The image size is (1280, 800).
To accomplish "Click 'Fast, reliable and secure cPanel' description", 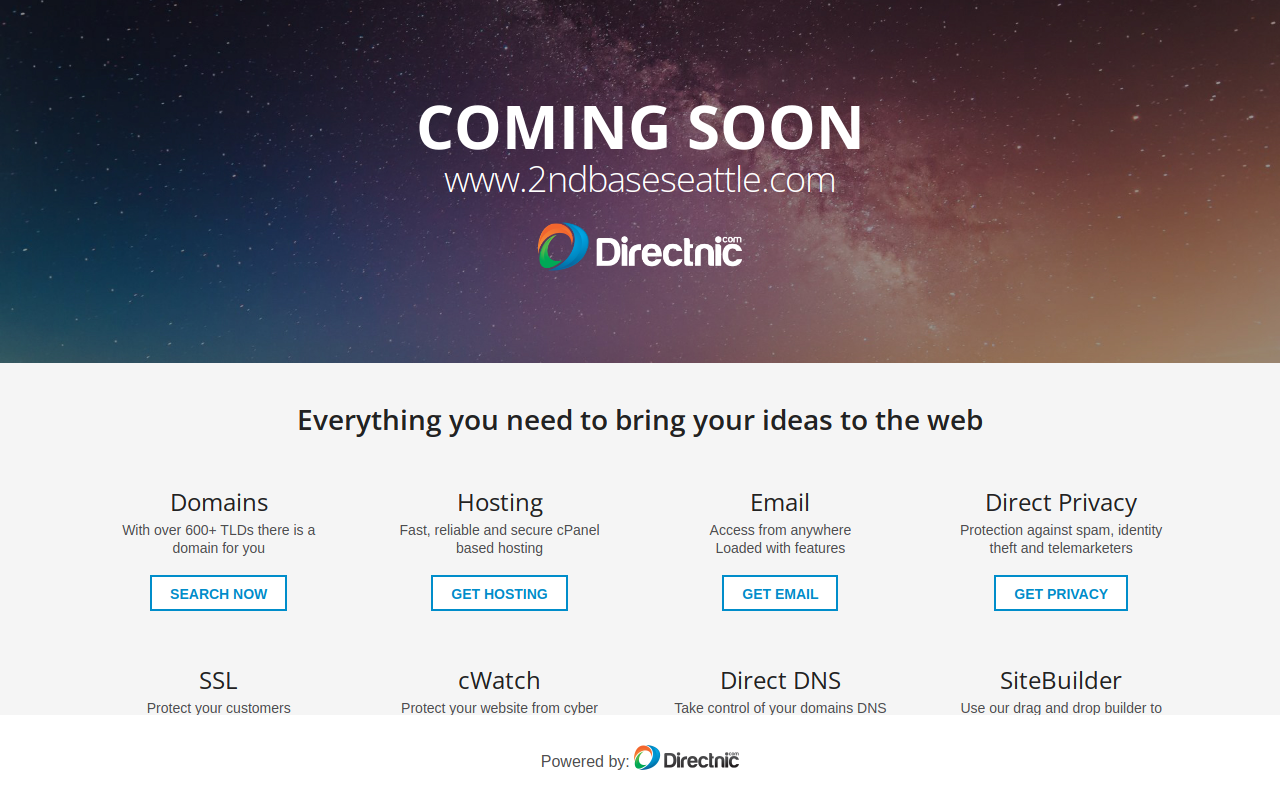I will coord(500,539).
